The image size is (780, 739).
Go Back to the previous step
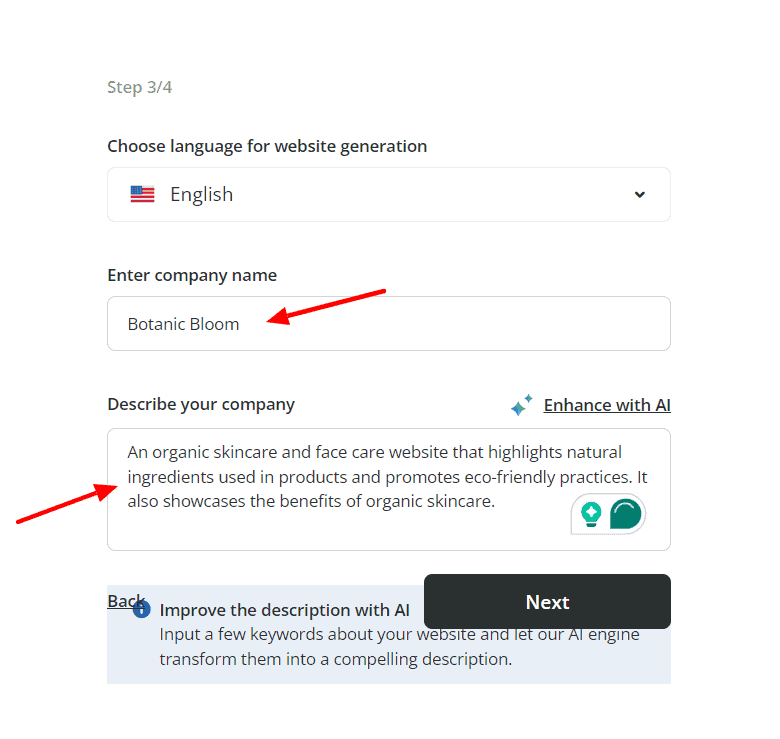[126, 600]
